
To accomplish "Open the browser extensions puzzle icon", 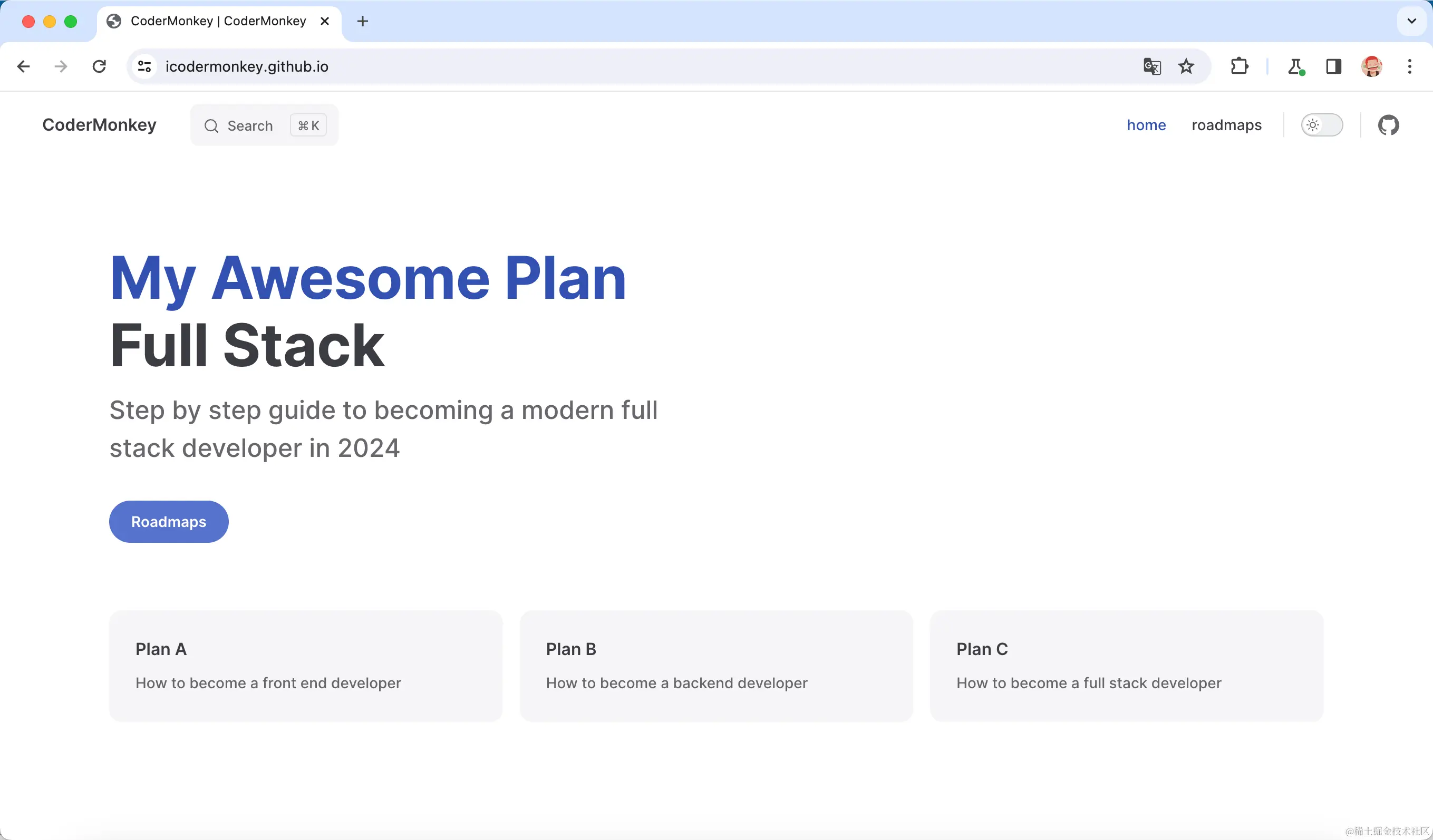I will 1239,66.
